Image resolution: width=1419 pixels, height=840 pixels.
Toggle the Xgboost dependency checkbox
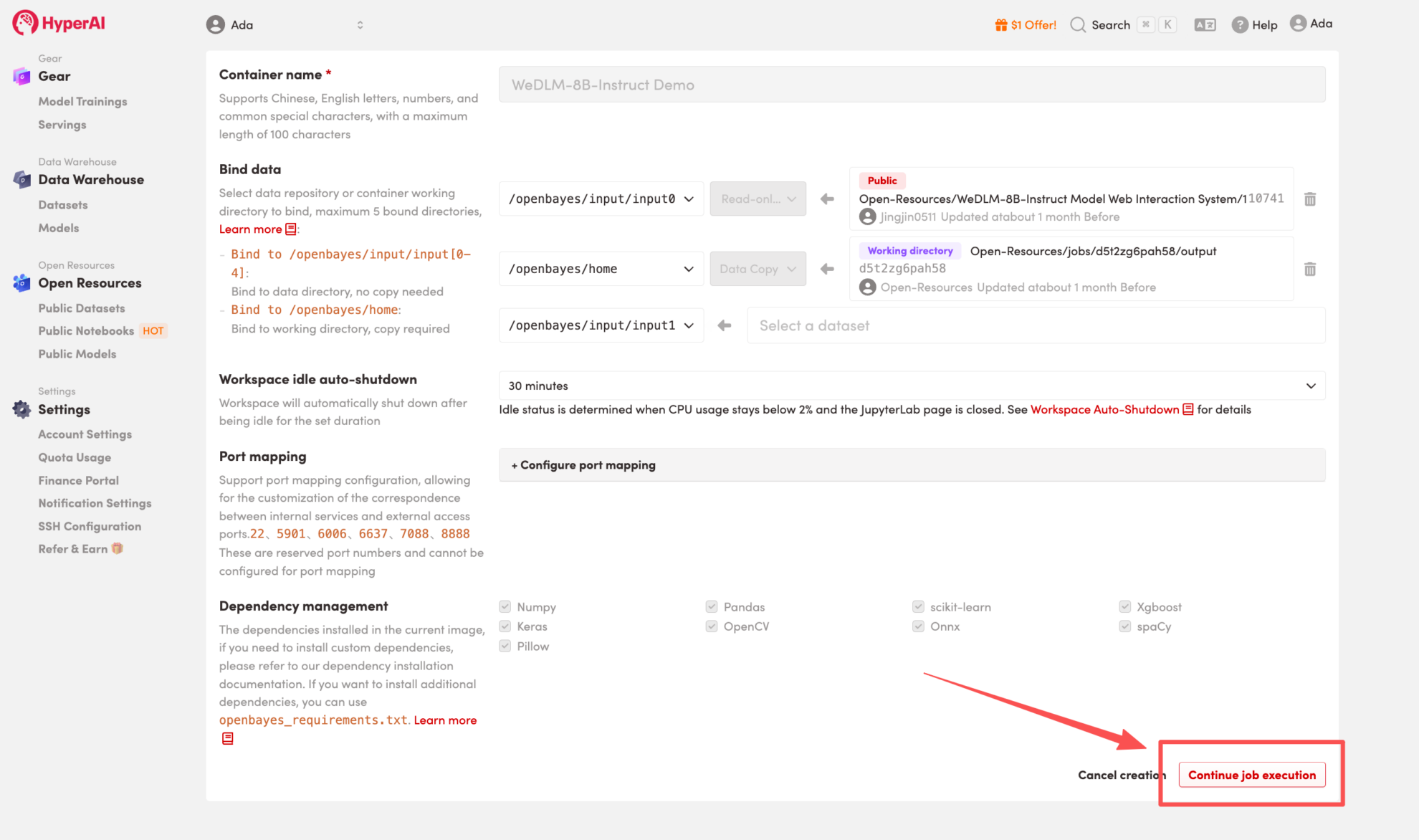1124,607
